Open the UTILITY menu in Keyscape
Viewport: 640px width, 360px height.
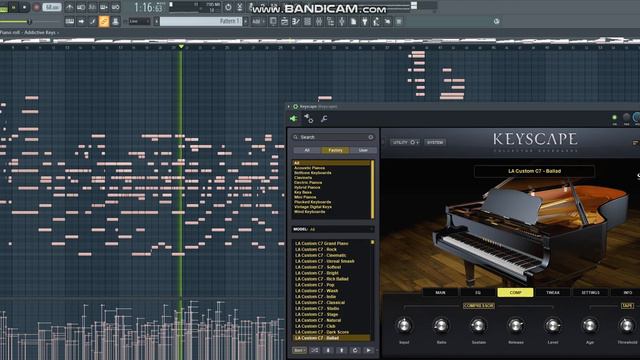click(x=406, y=142)
